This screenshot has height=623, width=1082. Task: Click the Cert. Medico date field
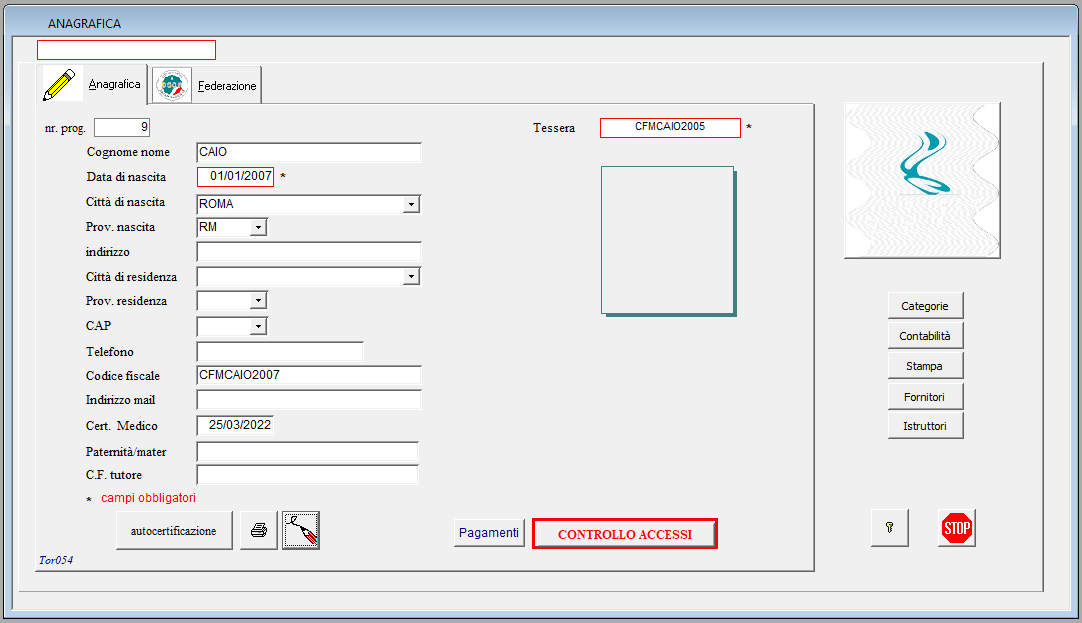point(235,425)
